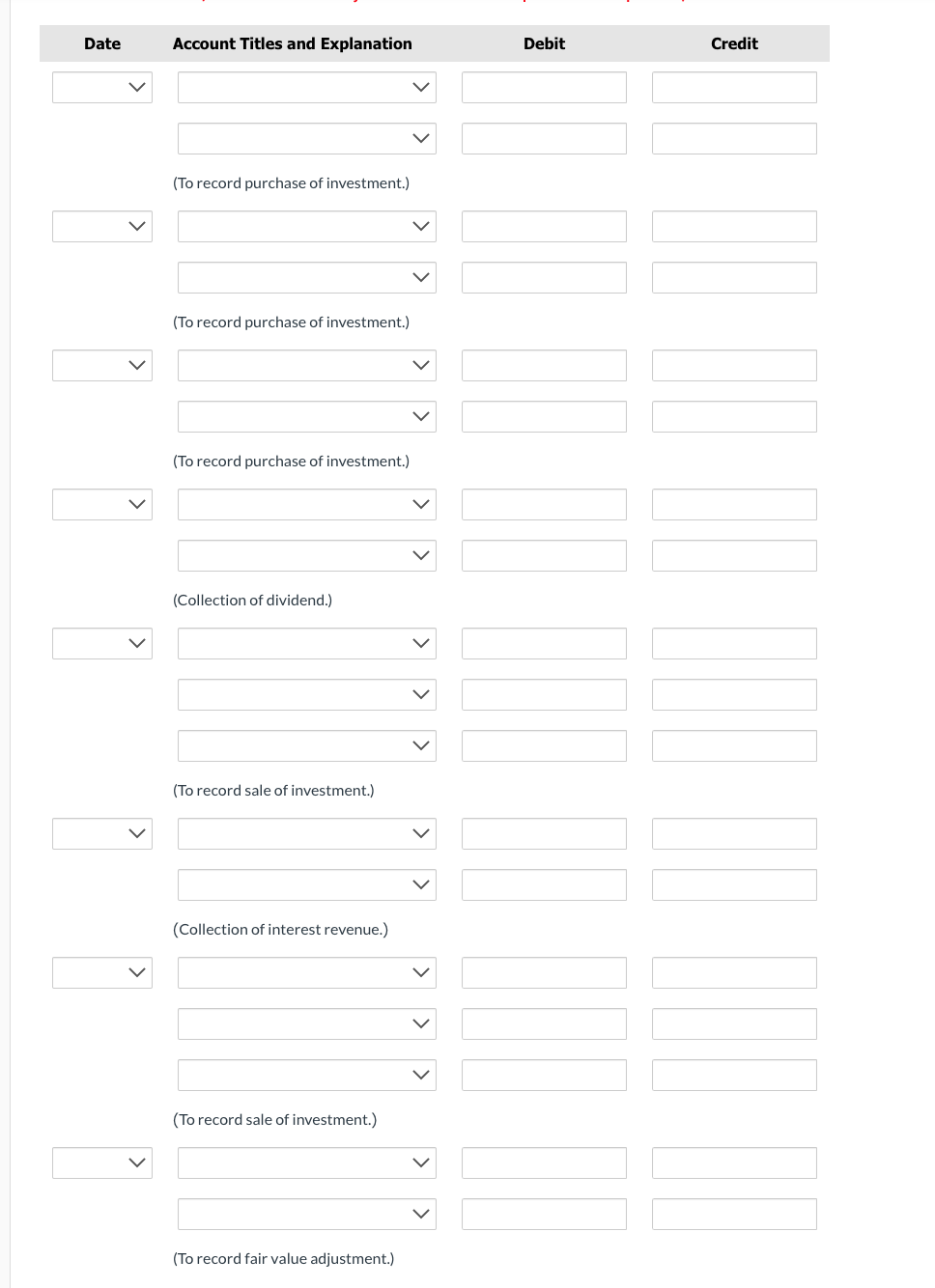
Task: Open the second account dropdown under the first entry
Action: coord(306,138)
